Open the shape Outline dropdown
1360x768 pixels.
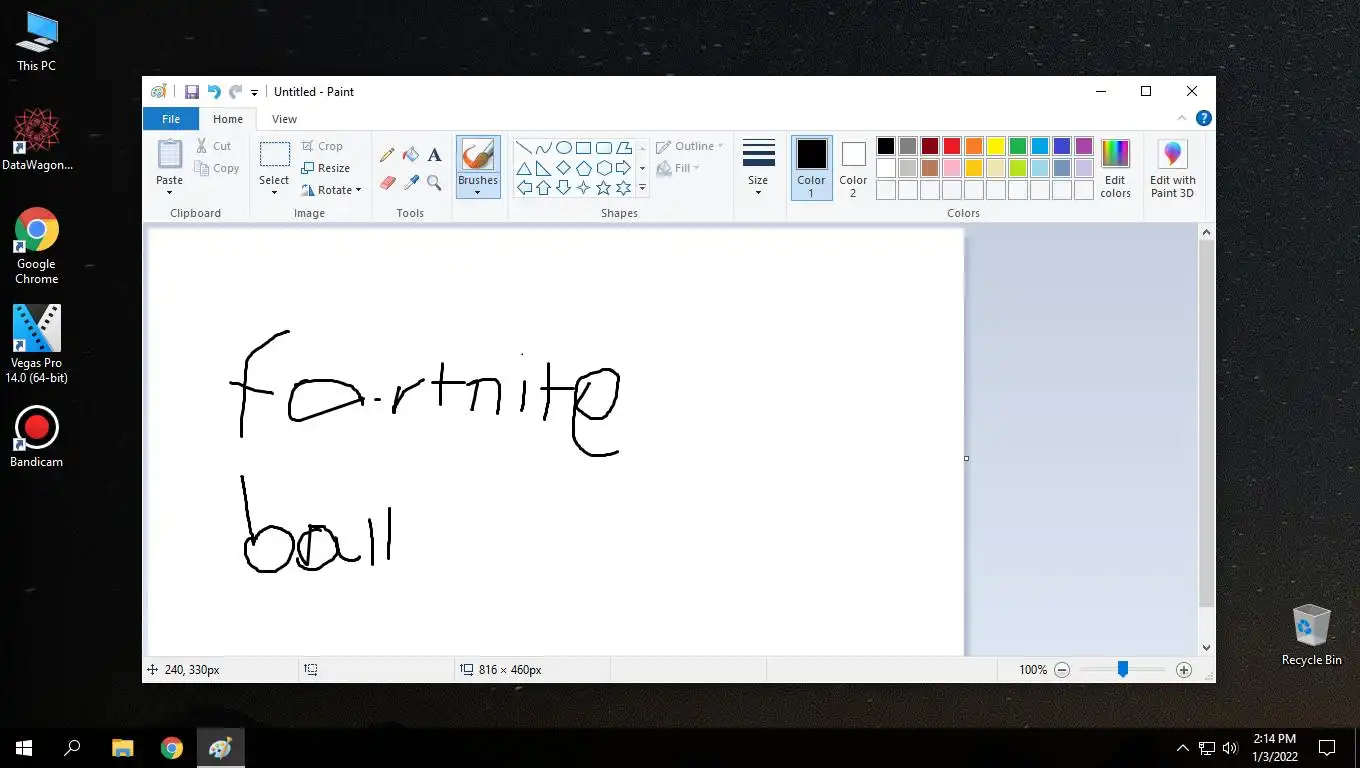[689, 146]
